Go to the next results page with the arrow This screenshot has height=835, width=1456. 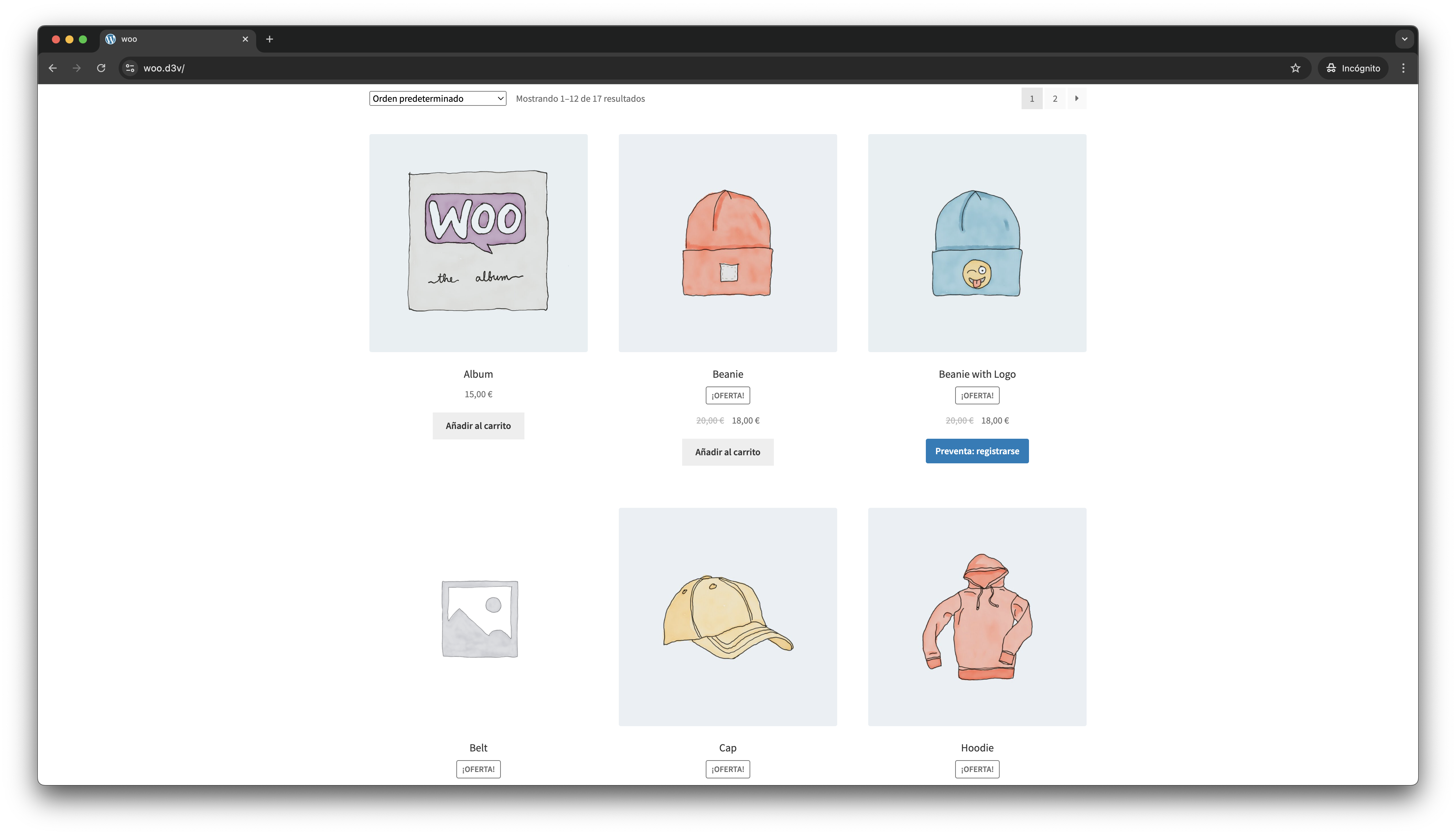1076,99
